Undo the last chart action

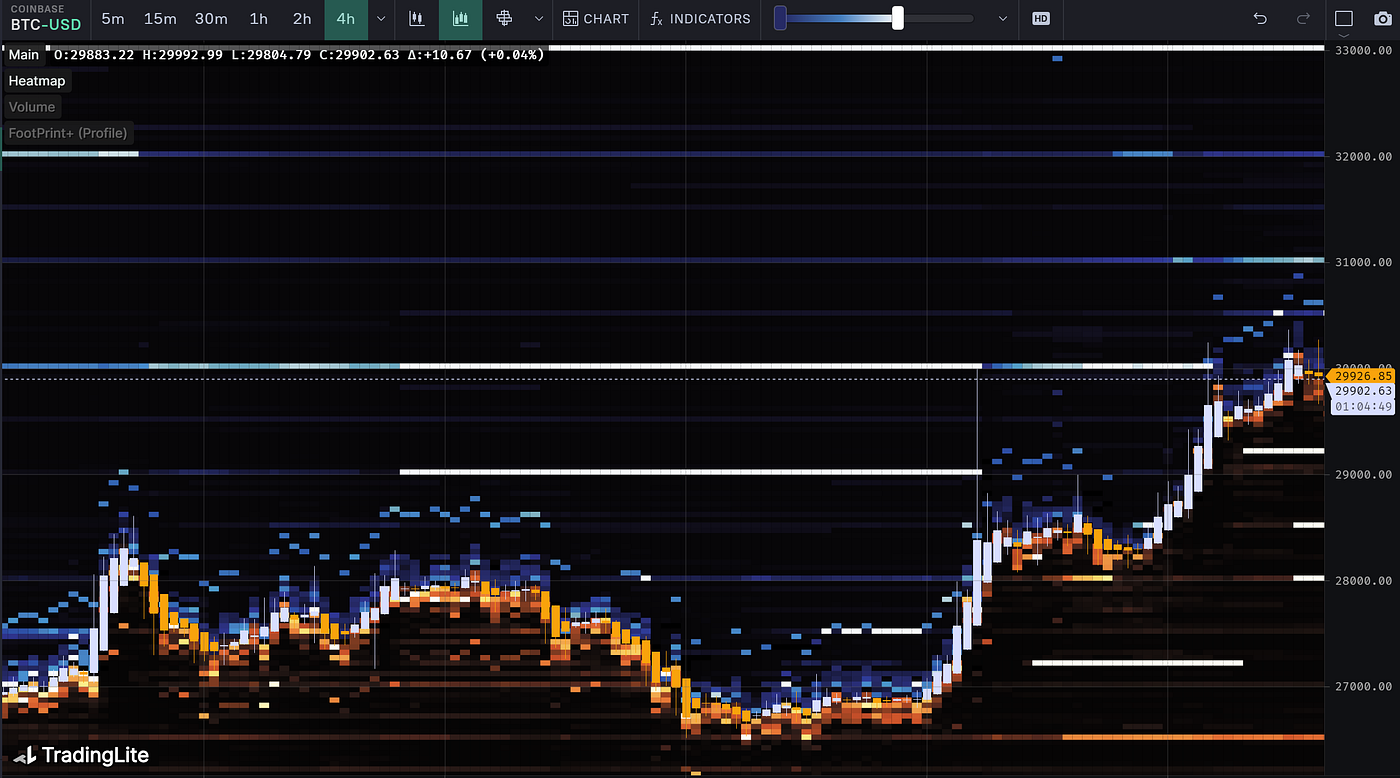pos(1260,19)
